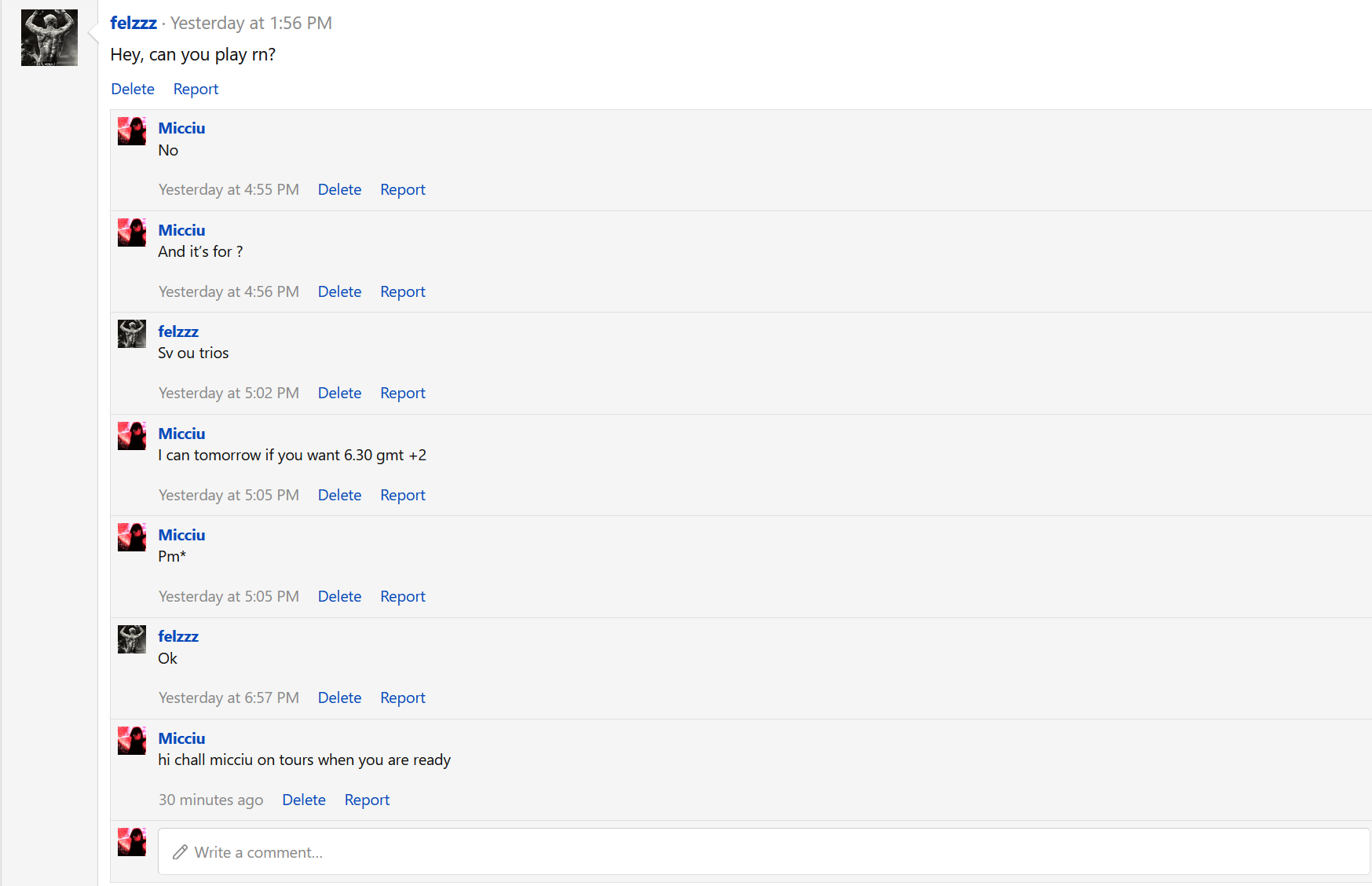The width and height of the screenshot is (1372, 886).
Task: Click the avatar beside the Write a comment field
Action: [132, 842]
